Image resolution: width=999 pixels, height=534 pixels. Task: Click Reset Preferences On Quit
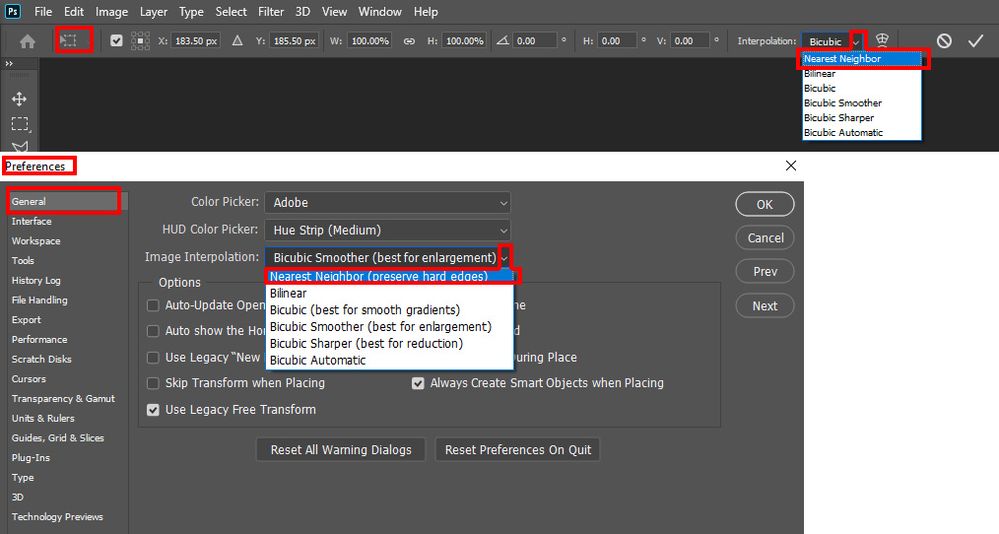(517, 450)
